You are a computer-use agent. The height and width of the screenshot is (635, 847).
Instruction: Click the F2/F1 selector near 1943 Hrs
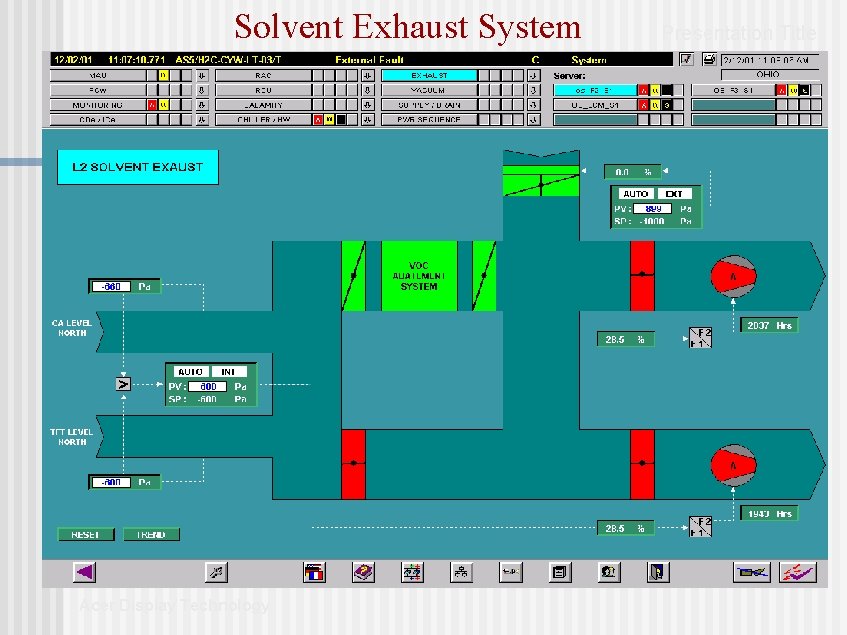(701, 526)
